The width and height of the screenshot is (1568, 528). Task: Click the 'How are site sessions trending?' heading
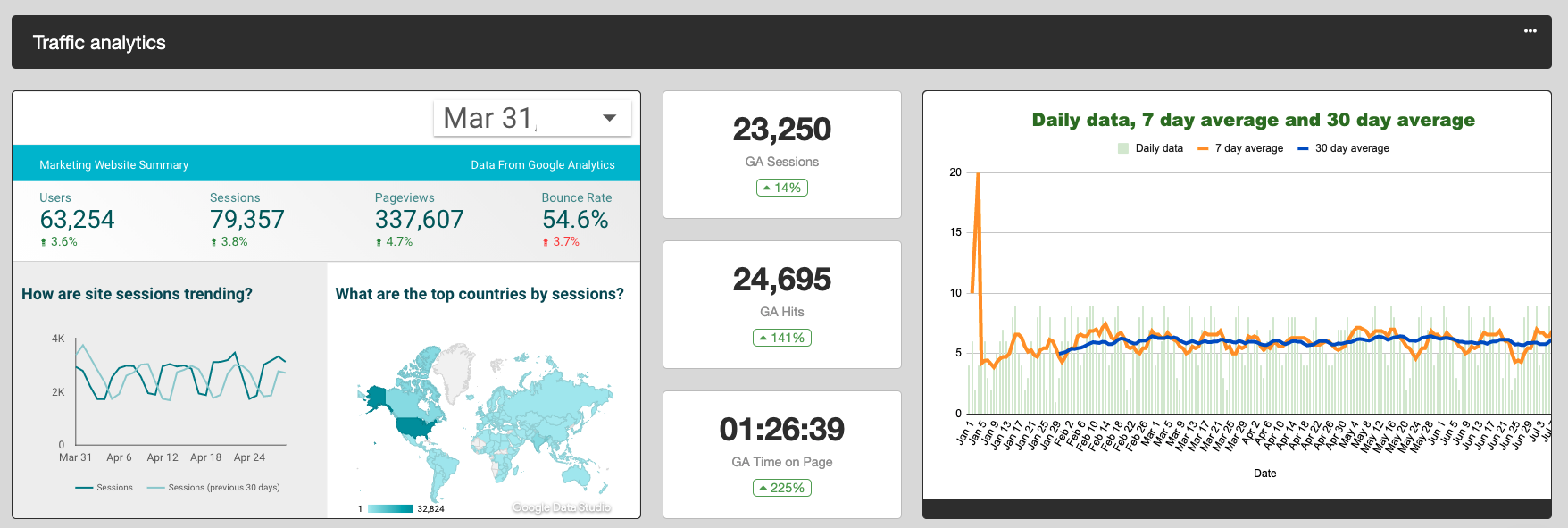click(137, 294)
